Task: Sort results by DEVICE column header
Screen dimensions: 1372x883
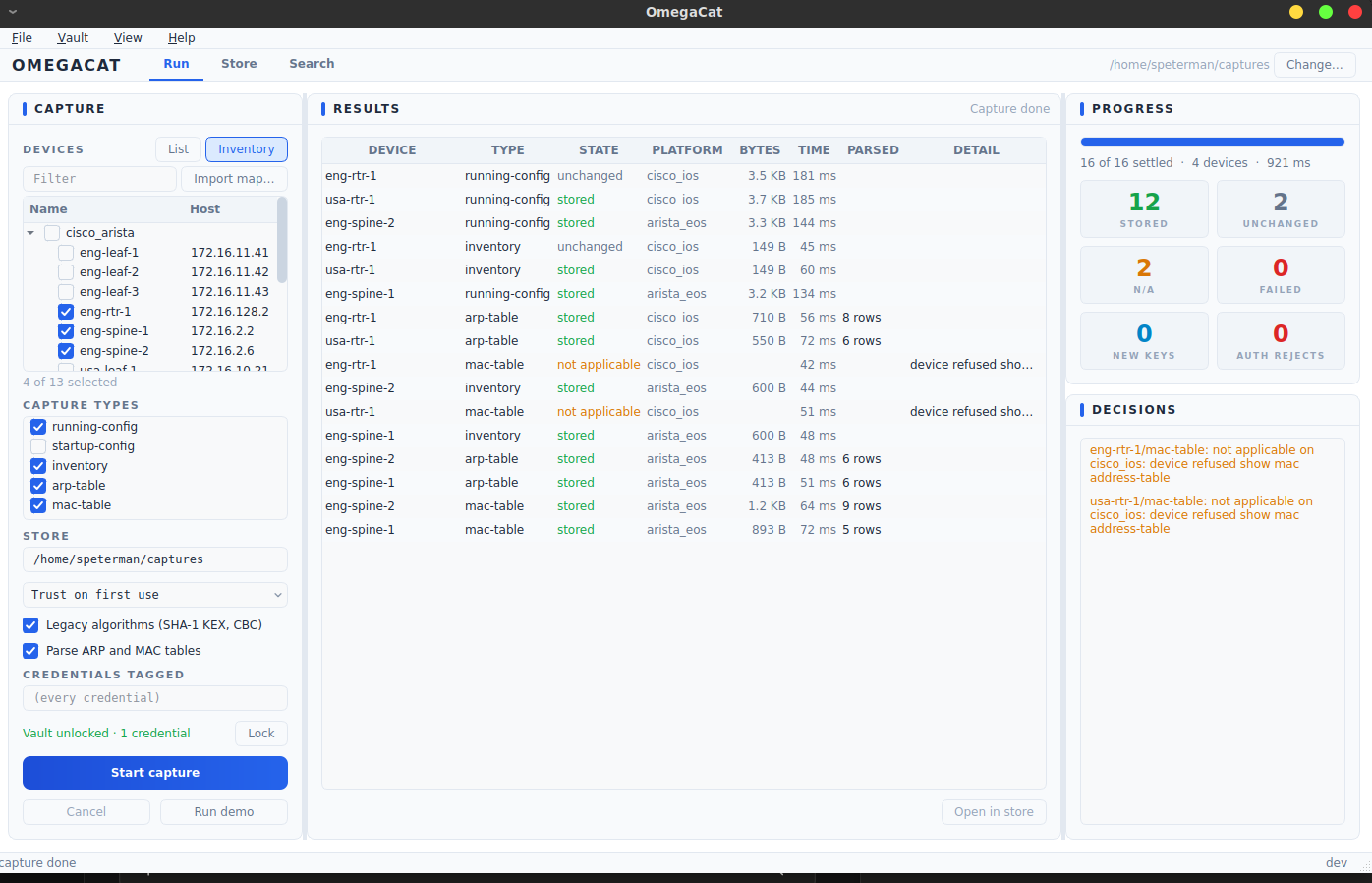Action: pyautogui.click(x=392, y=150)
